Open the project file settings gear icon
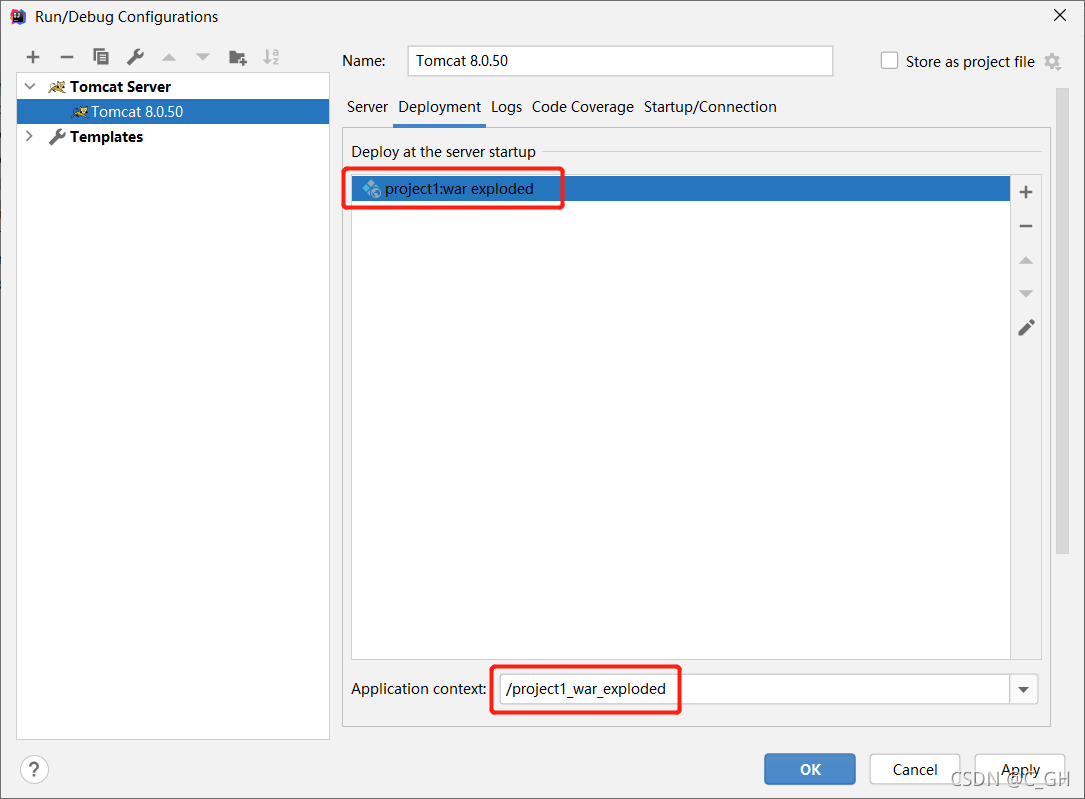This screenshot has width=1085, height=799. 1052,62
